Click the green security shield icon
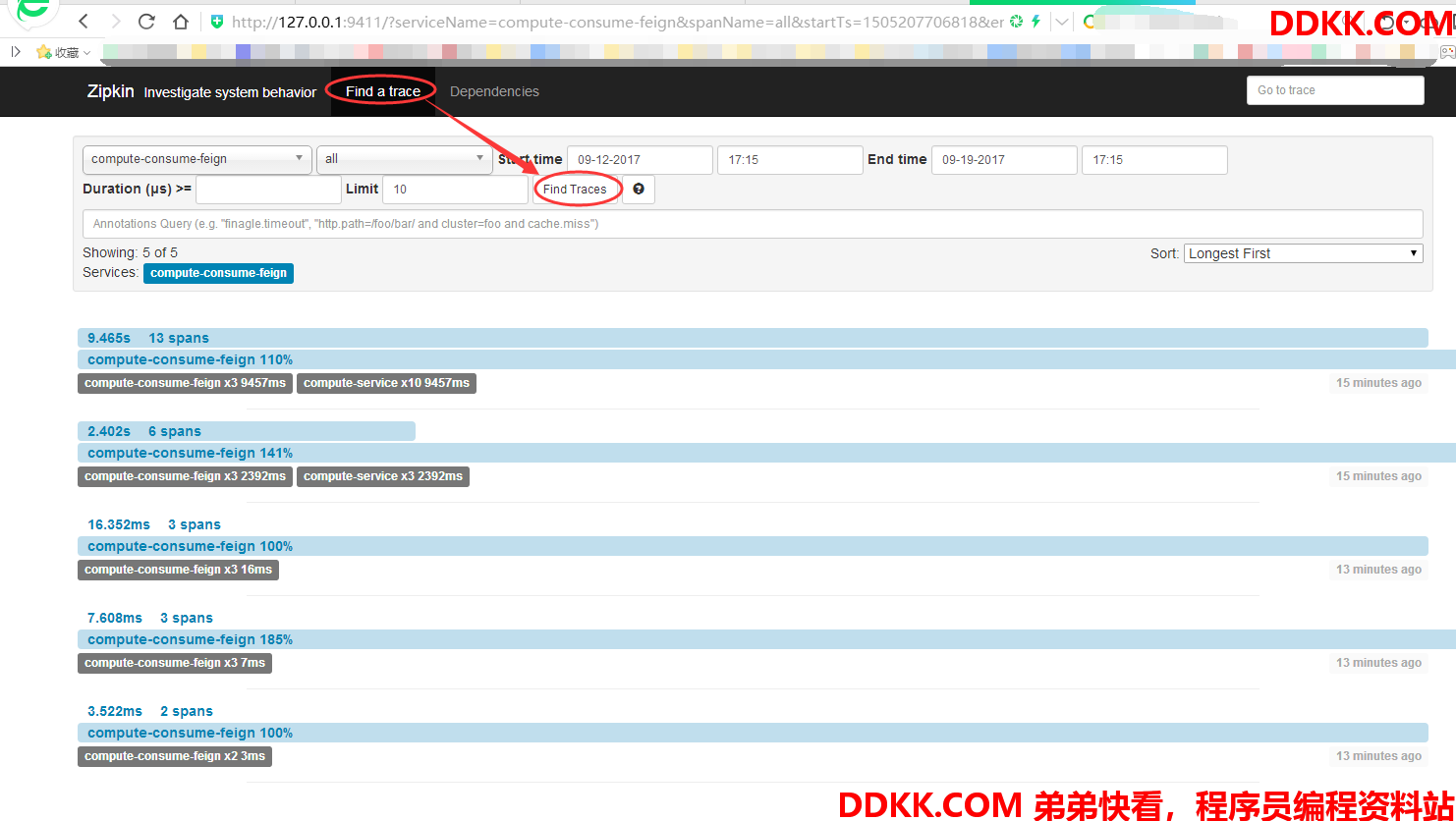This screenshot has width=1456, height=821. coord(216,22)
